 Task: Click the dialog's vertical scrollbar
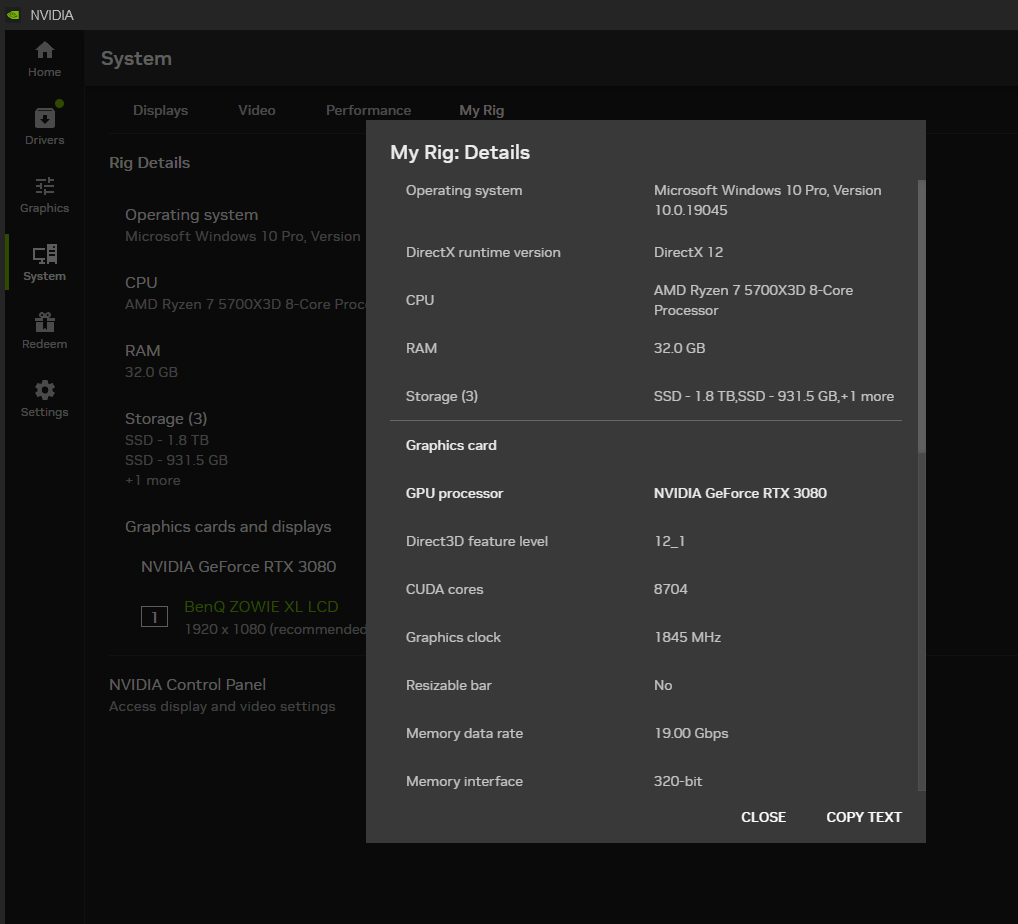921,316
